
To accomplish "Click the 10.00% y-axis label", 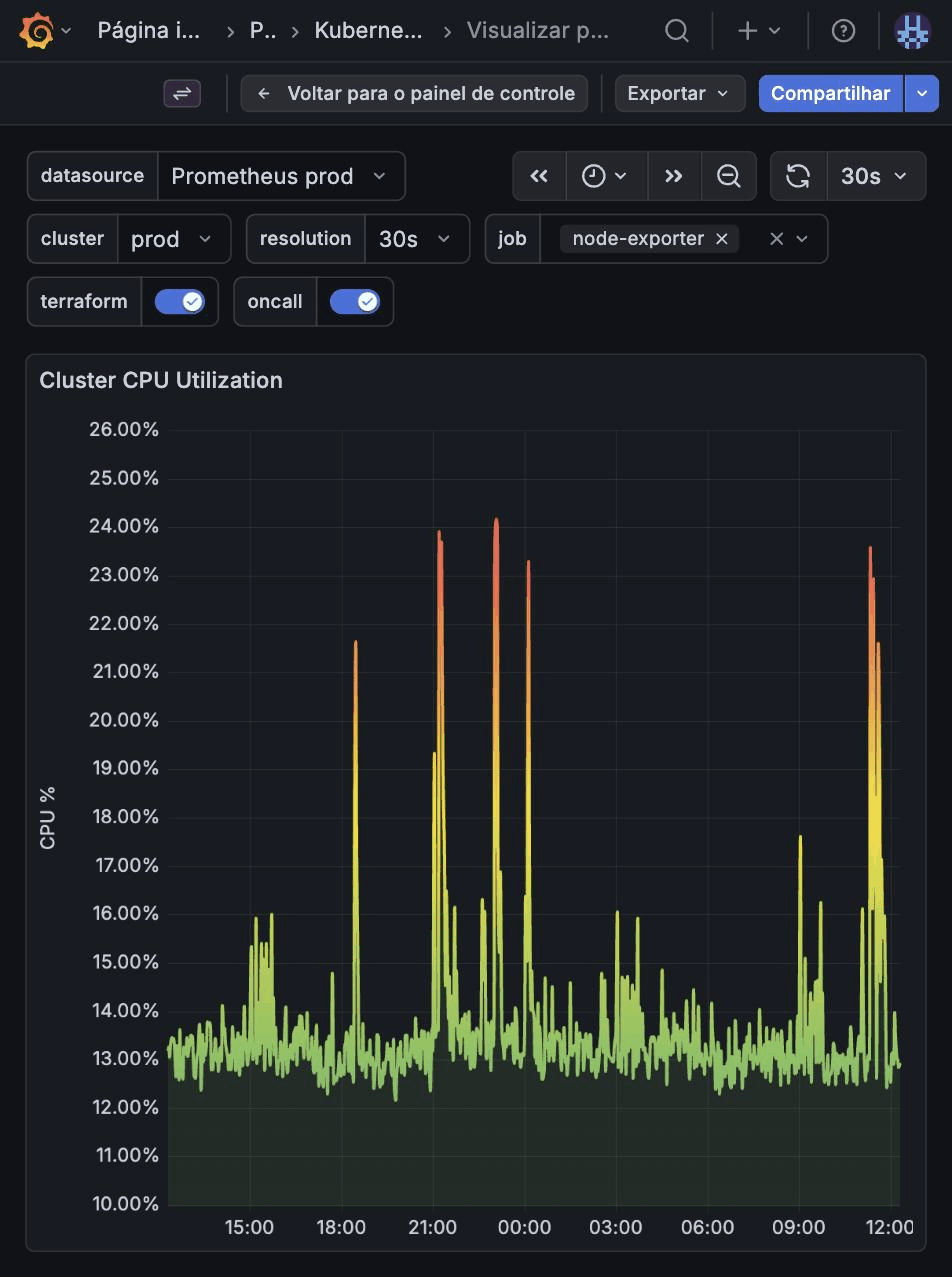I will 125,1203.
